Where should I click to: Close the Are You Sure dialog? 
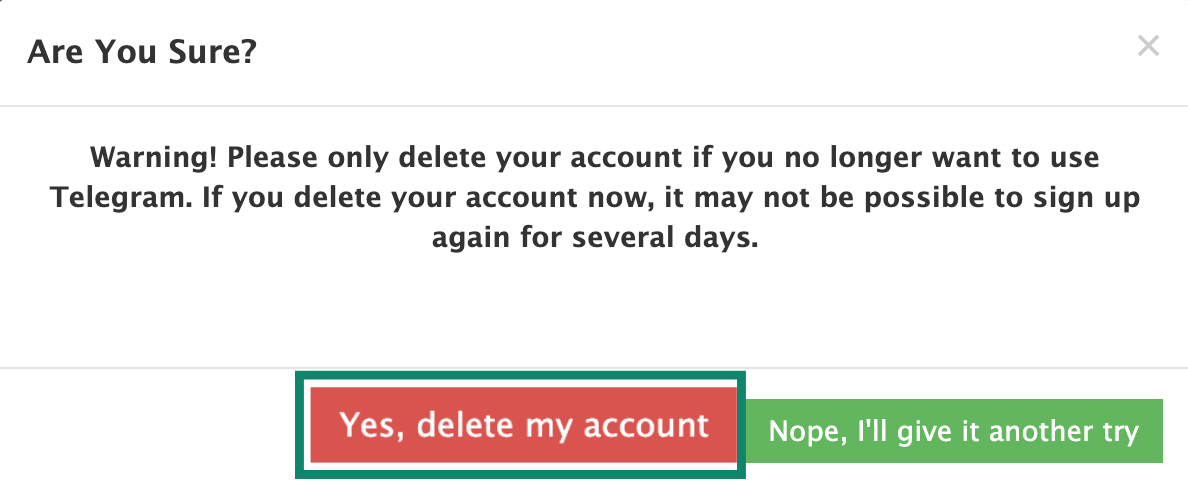click(x=1148, y=46)
